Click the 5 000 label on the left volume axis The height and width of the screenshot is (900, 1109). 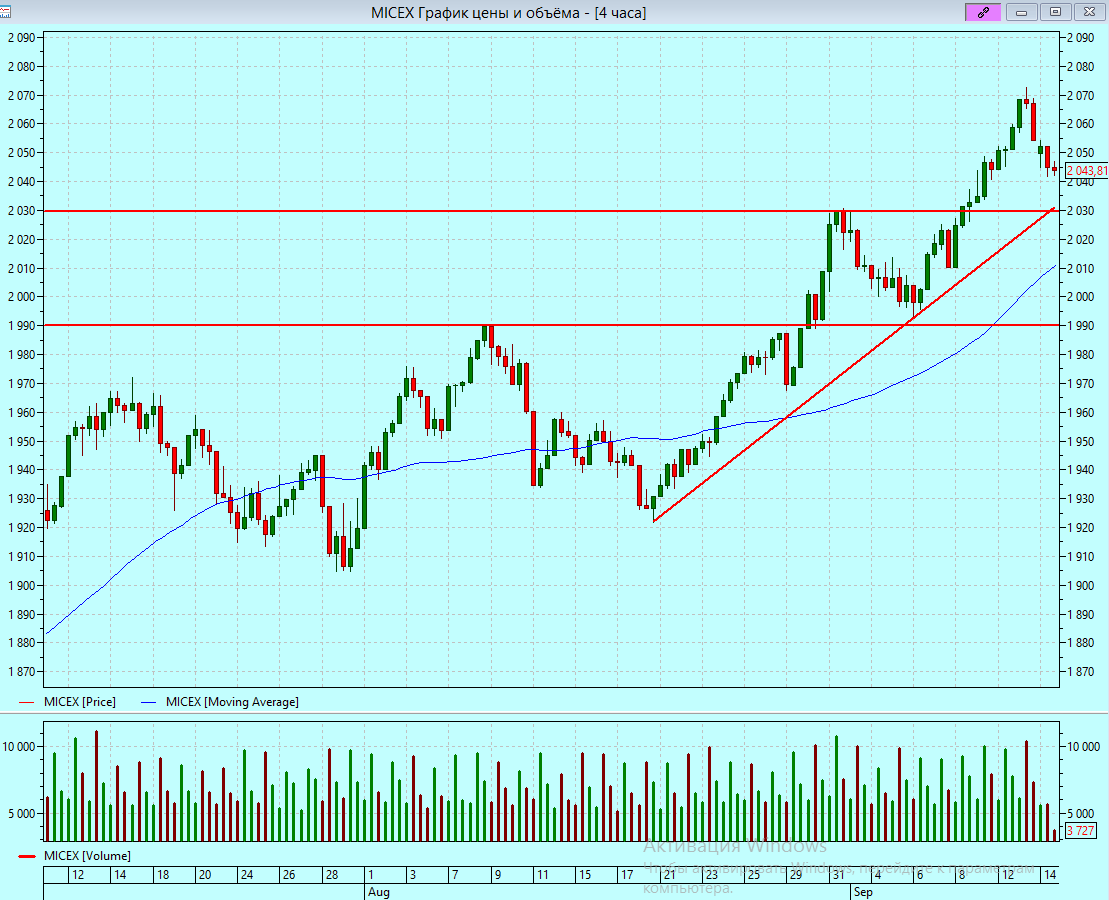(21, 814)
